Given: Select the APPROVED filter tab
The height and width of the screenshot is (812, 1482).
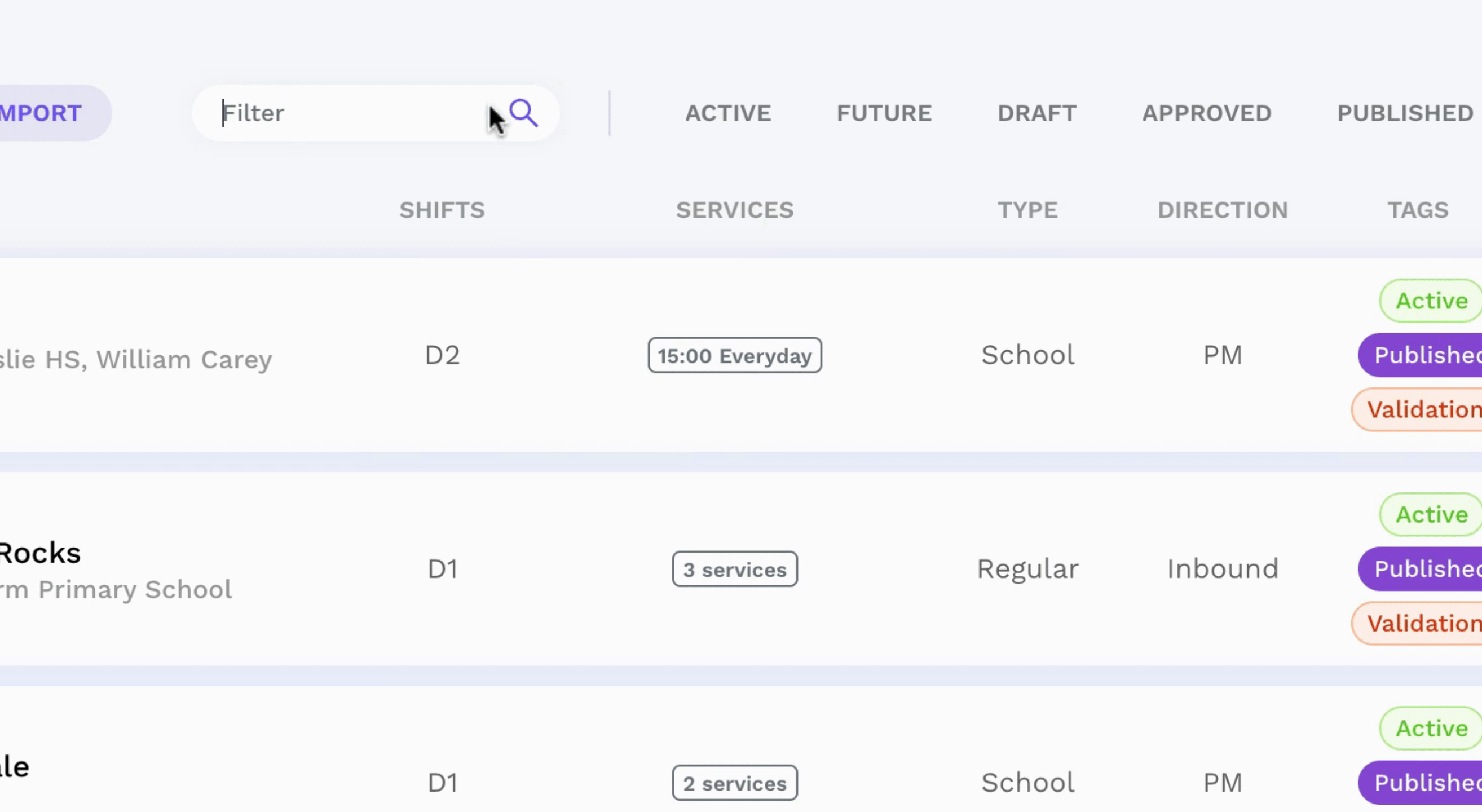Looking at the screenshot, I should tap(1206, 113).
